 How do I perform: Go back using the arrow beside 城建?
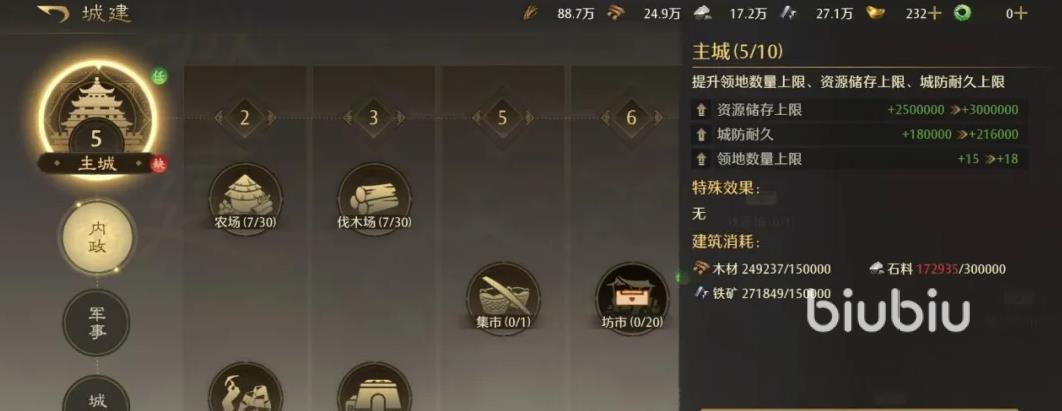tap(54, 13)
